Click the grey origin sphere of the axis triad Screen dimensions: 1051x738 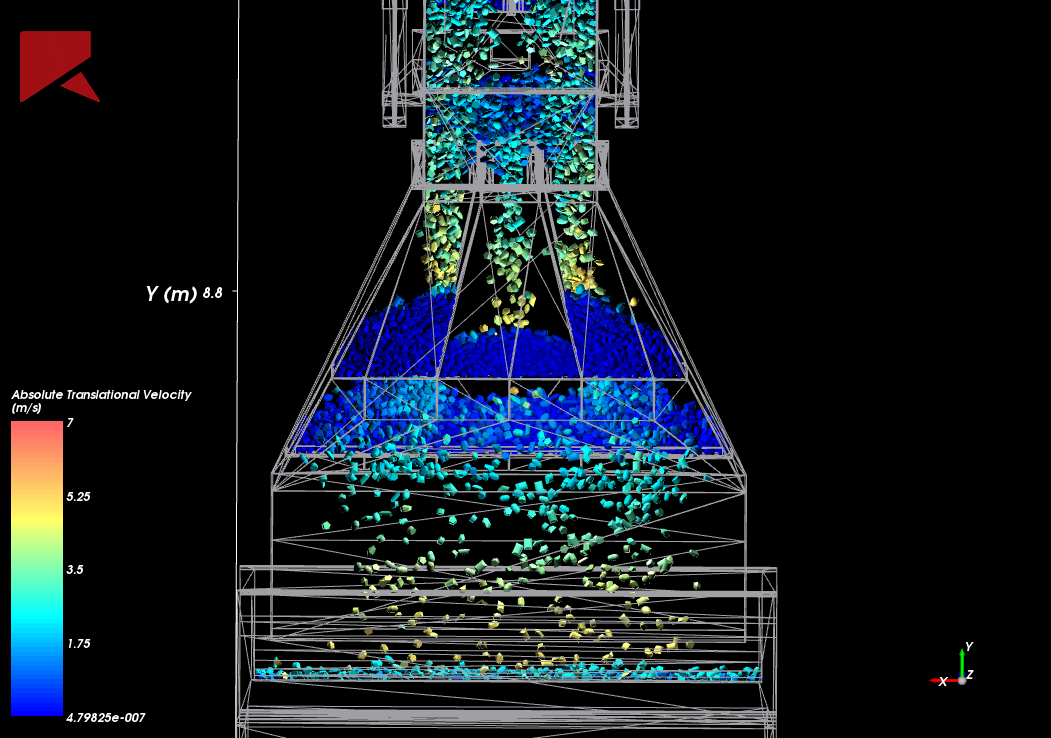962,680
